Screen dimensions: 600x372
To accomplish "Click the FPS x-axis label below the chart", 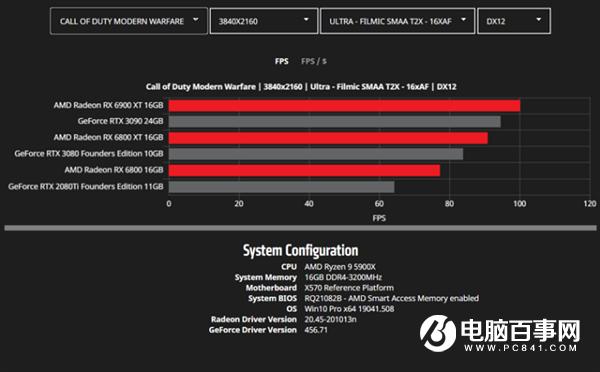I will tap(379, 218).
